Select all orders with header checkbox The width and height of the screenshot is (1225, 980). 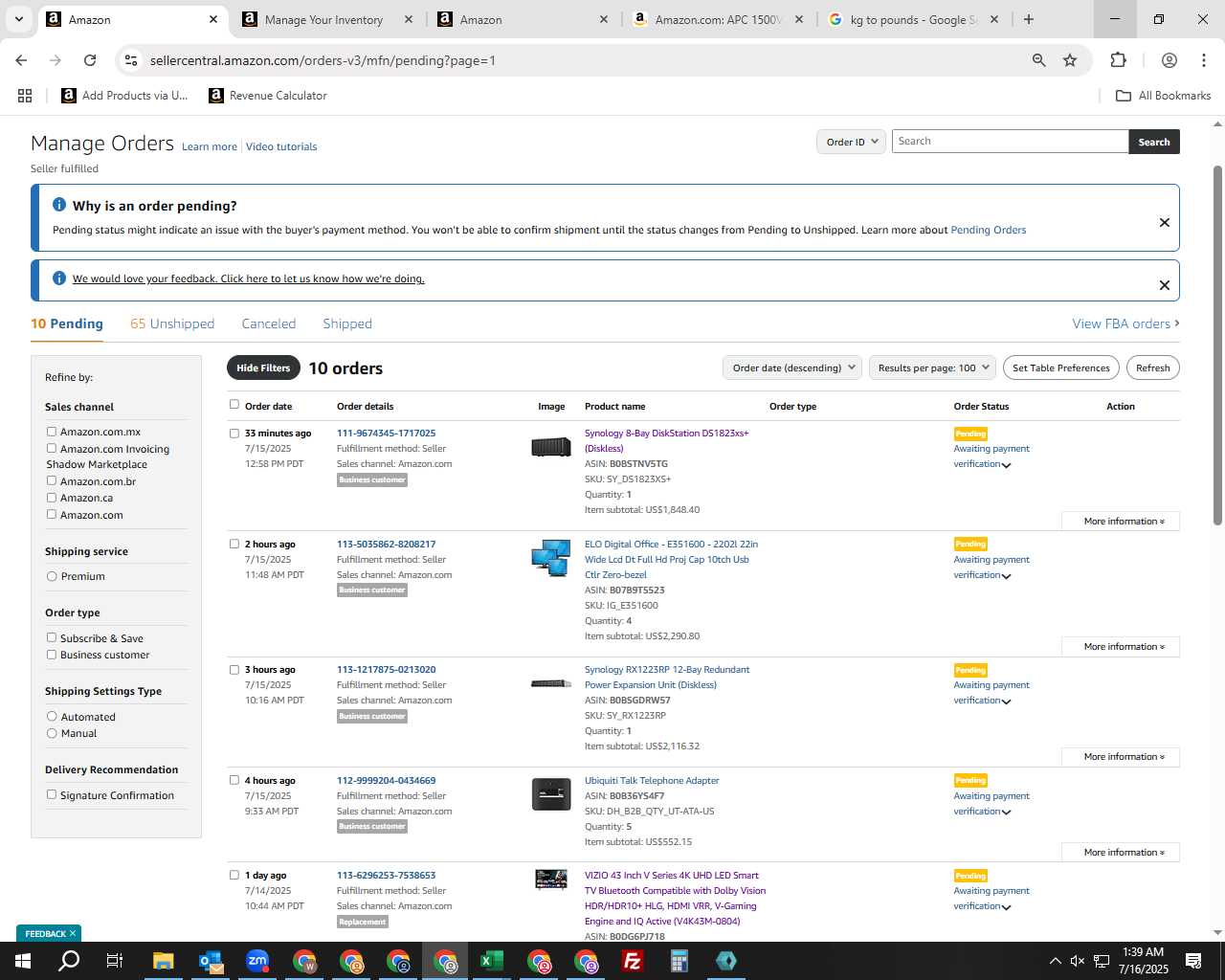[x=234, y=405]
